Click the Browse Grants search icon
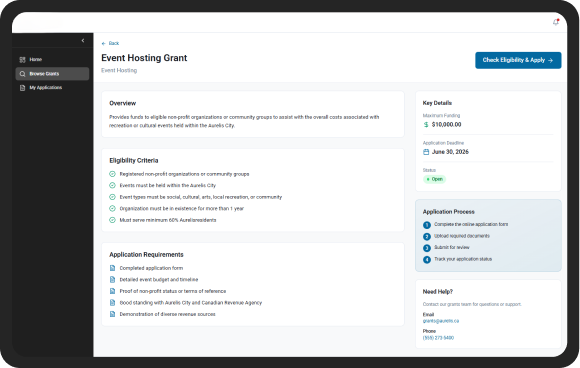580x368 pixels. point(22,74)
